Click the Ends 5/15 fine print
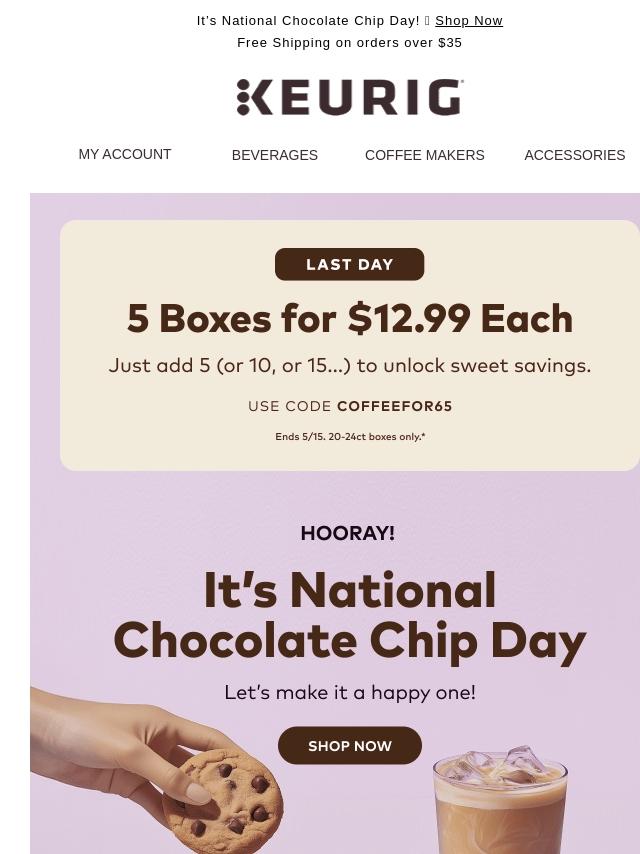Screen dimensions: 640x854 [x=350, y=436]
